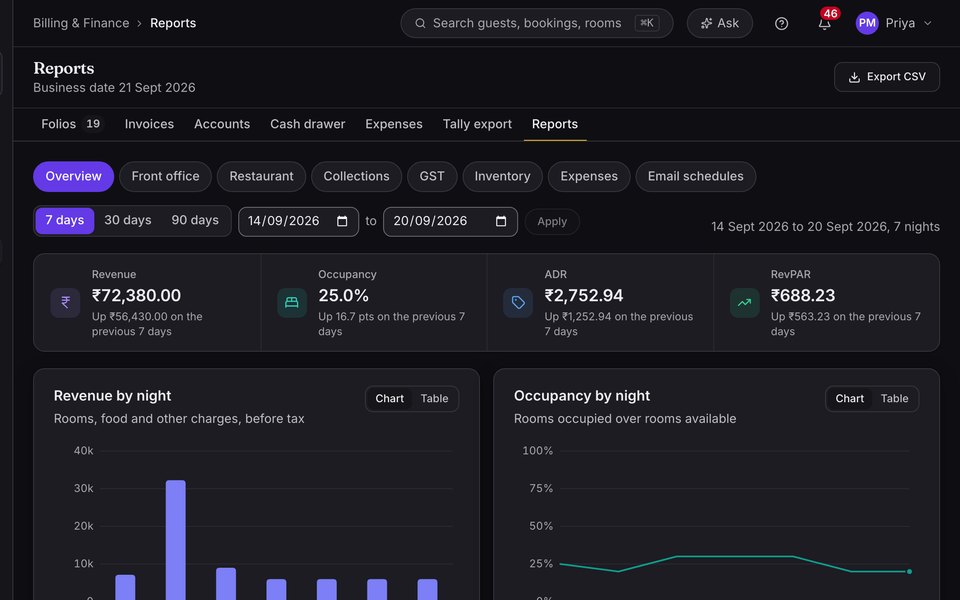960x600 pixels.
Task: Select the Collections report pill
Action: pos(356,176)
